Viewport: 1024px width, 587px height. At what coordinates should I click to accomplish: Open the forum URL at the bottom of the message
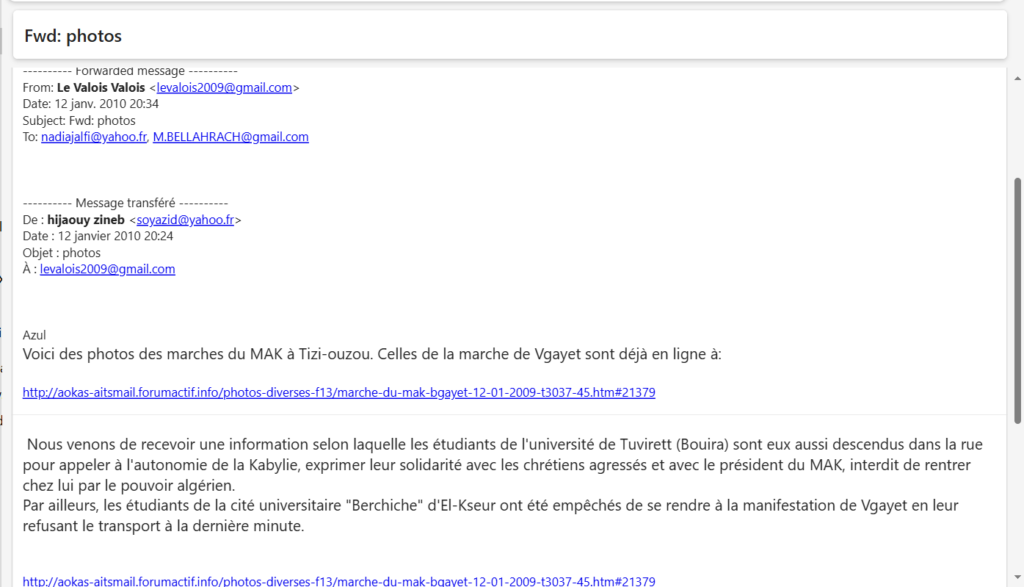339,581
